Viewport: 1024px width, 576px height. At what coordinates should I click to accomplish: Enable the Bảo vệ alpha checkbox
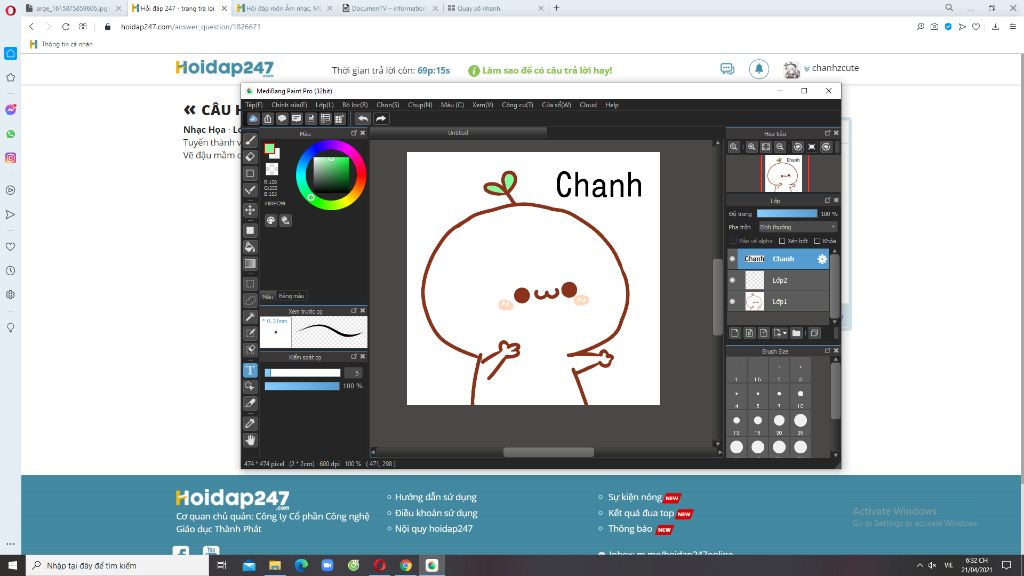(734, 241)
